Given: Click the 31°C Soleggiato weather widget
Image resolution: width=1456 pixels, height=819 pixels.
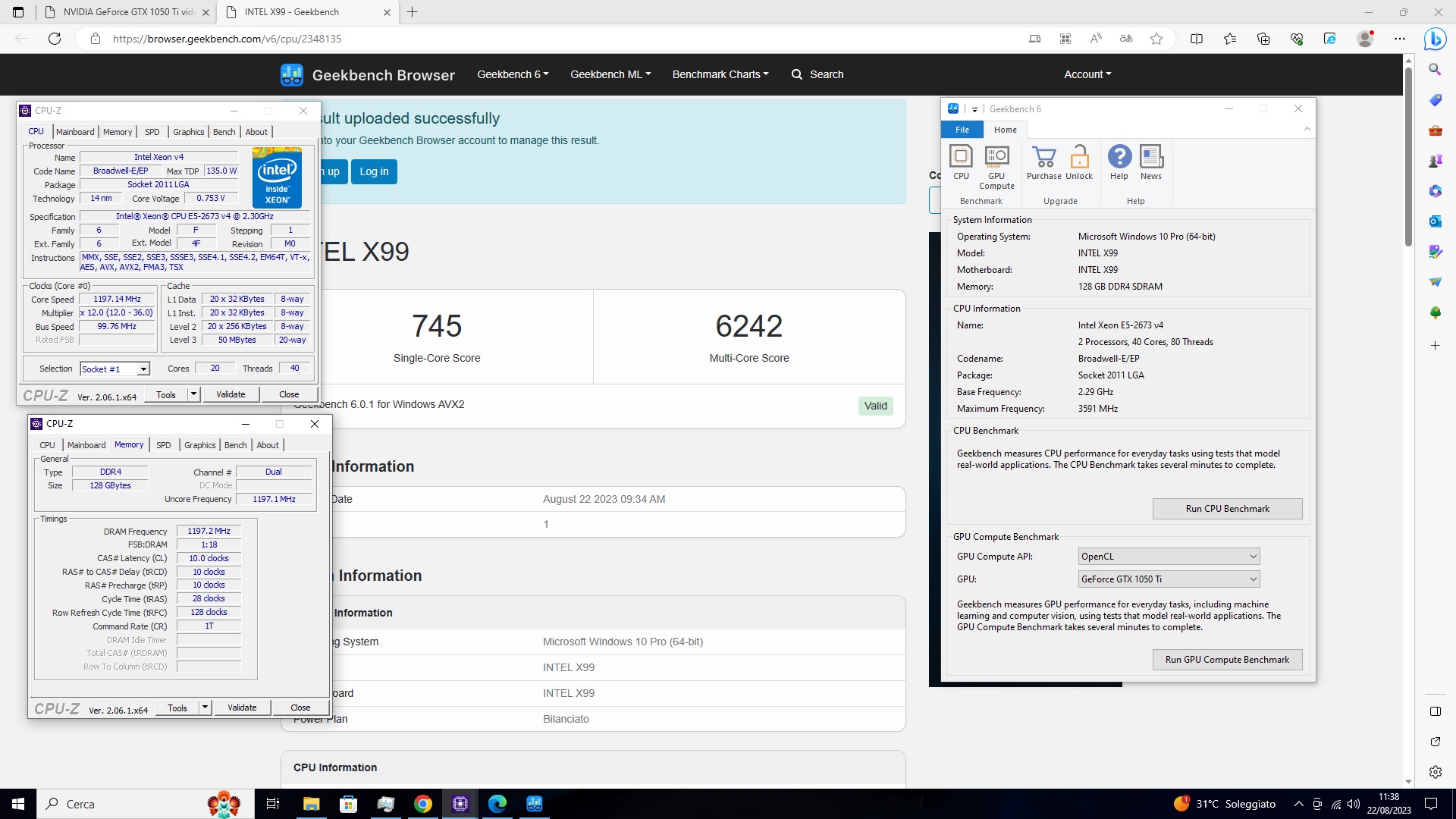Looking at the screenshot, I should click(x=1225, y=804).
